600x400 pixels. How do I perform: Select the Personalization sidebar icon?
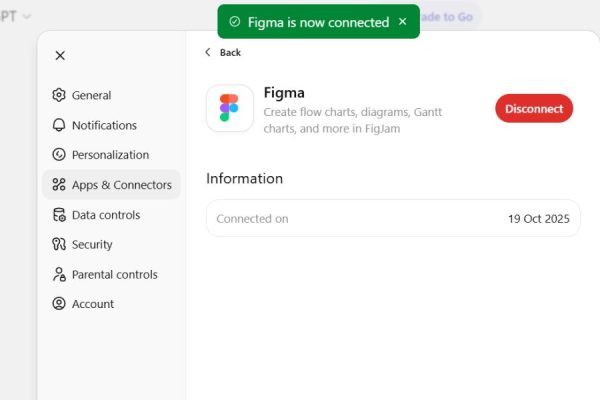pyautogui.click(x=59, y=155)
